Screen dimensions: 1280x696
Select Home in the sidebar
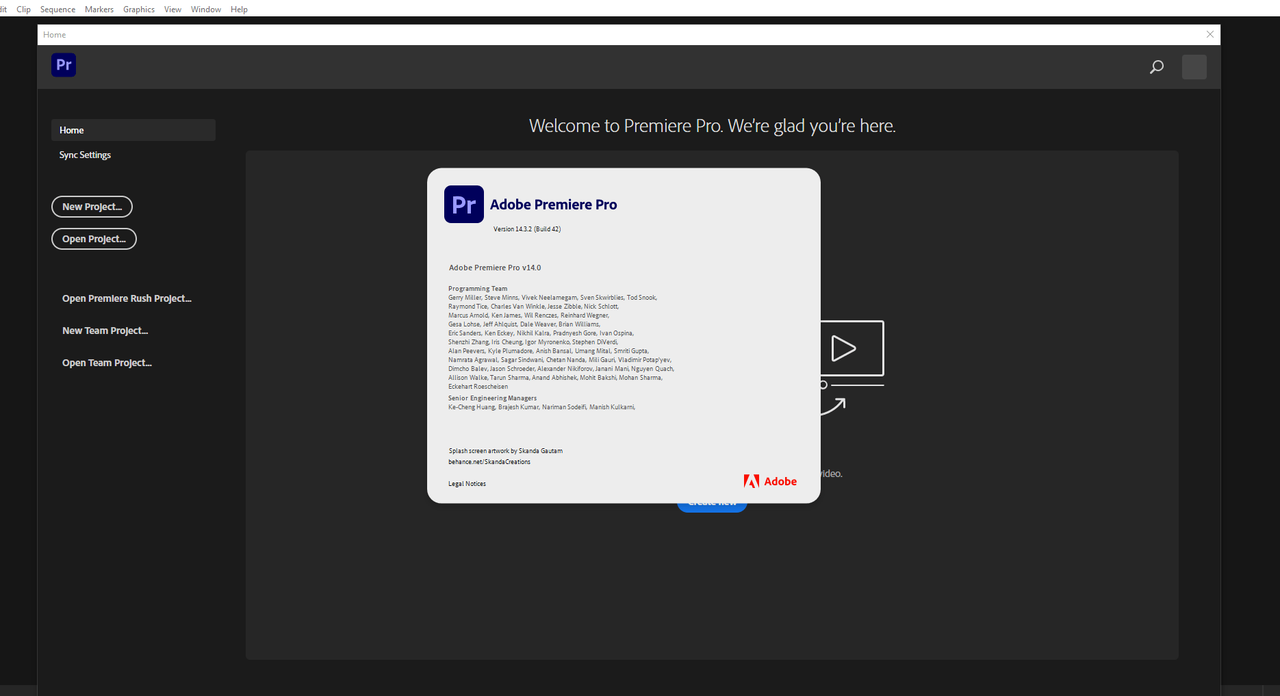[x=133, y=130]
